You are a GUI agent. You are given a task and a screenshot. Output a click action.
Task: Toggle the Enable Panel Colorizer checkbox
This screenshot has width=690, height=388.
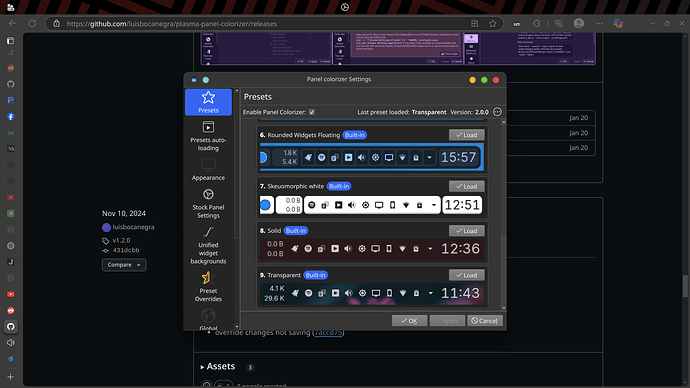tap(312, 112)
